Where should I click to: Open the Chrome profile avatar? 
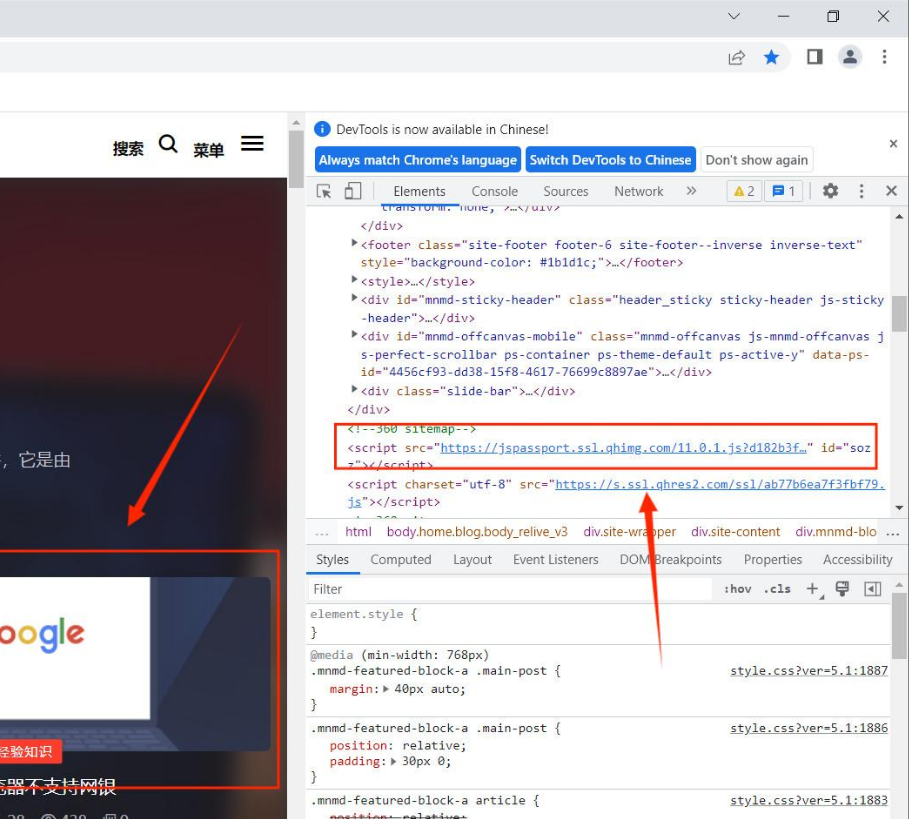[850, 57]
